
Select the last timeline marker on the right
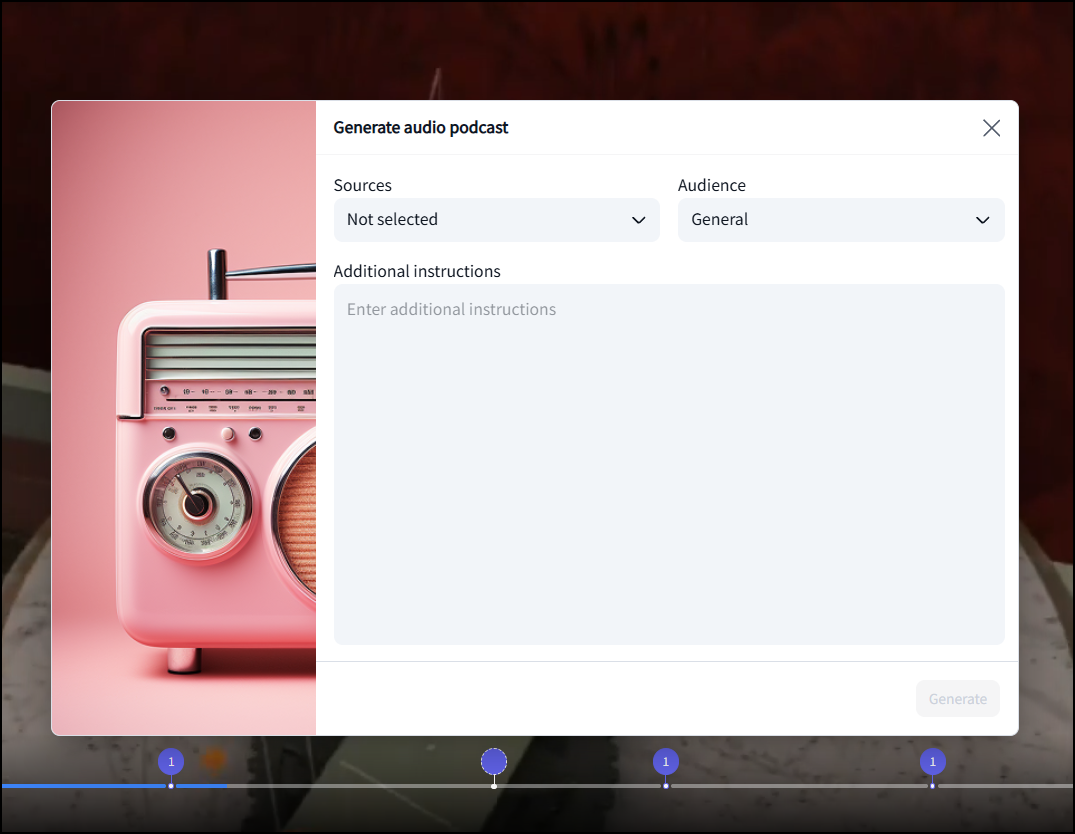[933, 762]
